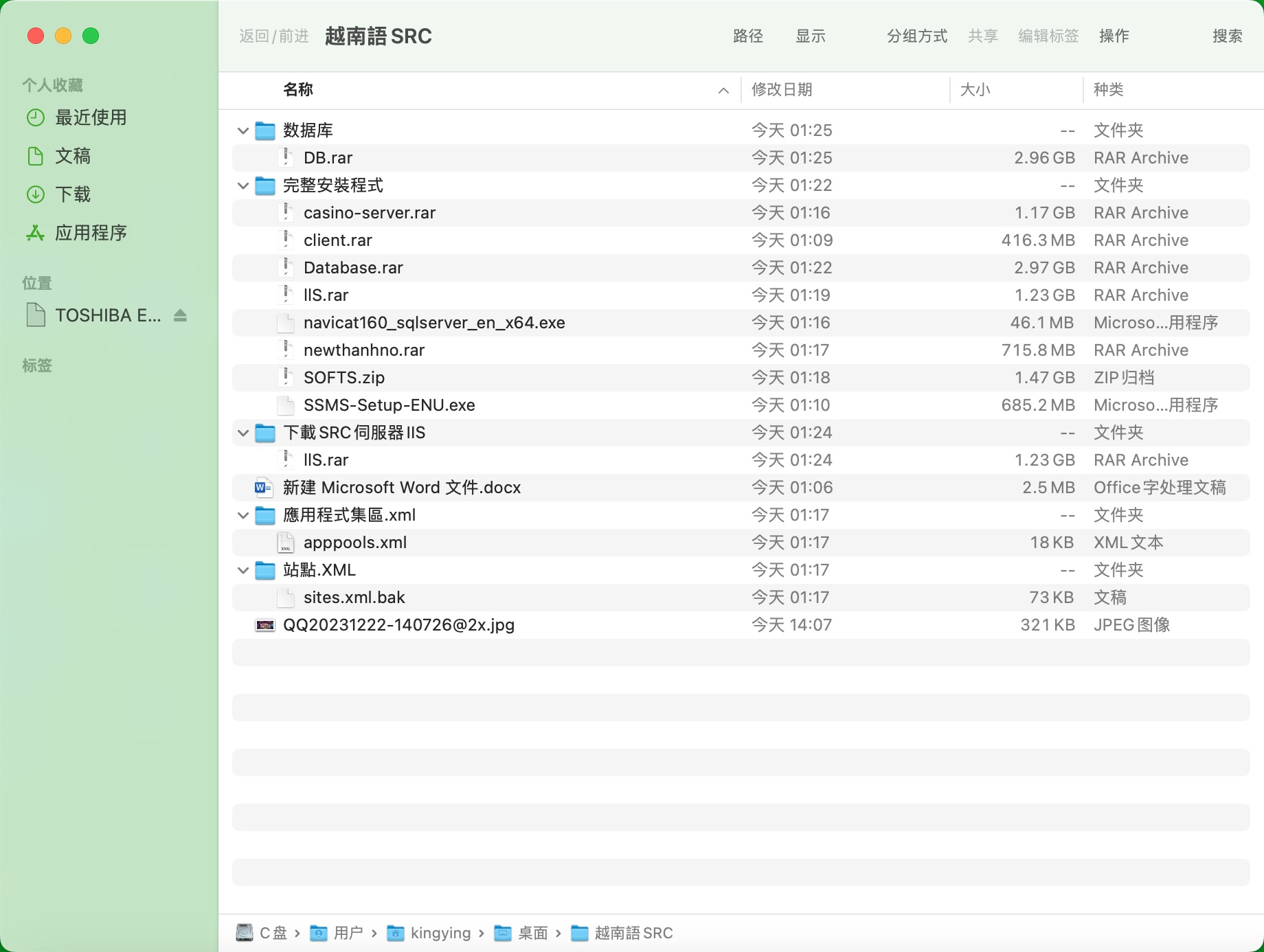Screen dimensions: 1264x952
Task: Collapse the 下載 SRC 伺服器 IIS folder
Action: click(x=243, y=433)
